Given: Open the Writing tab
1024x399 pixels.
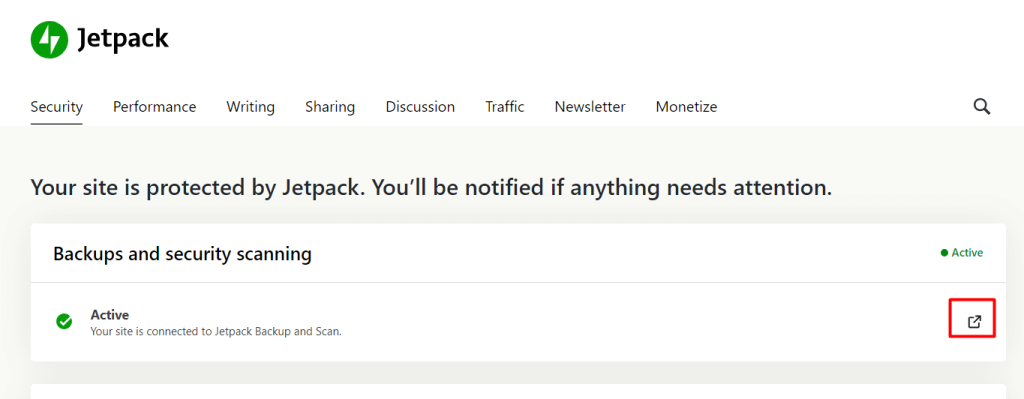Looking at the screenshot, I should pos(251,106).
